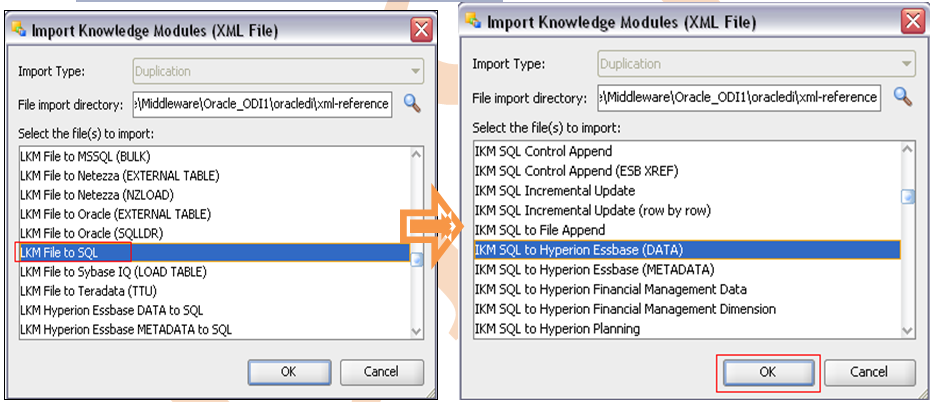
Task: Click scroll up arrow in left file list
Action: [x=417, y=154]
